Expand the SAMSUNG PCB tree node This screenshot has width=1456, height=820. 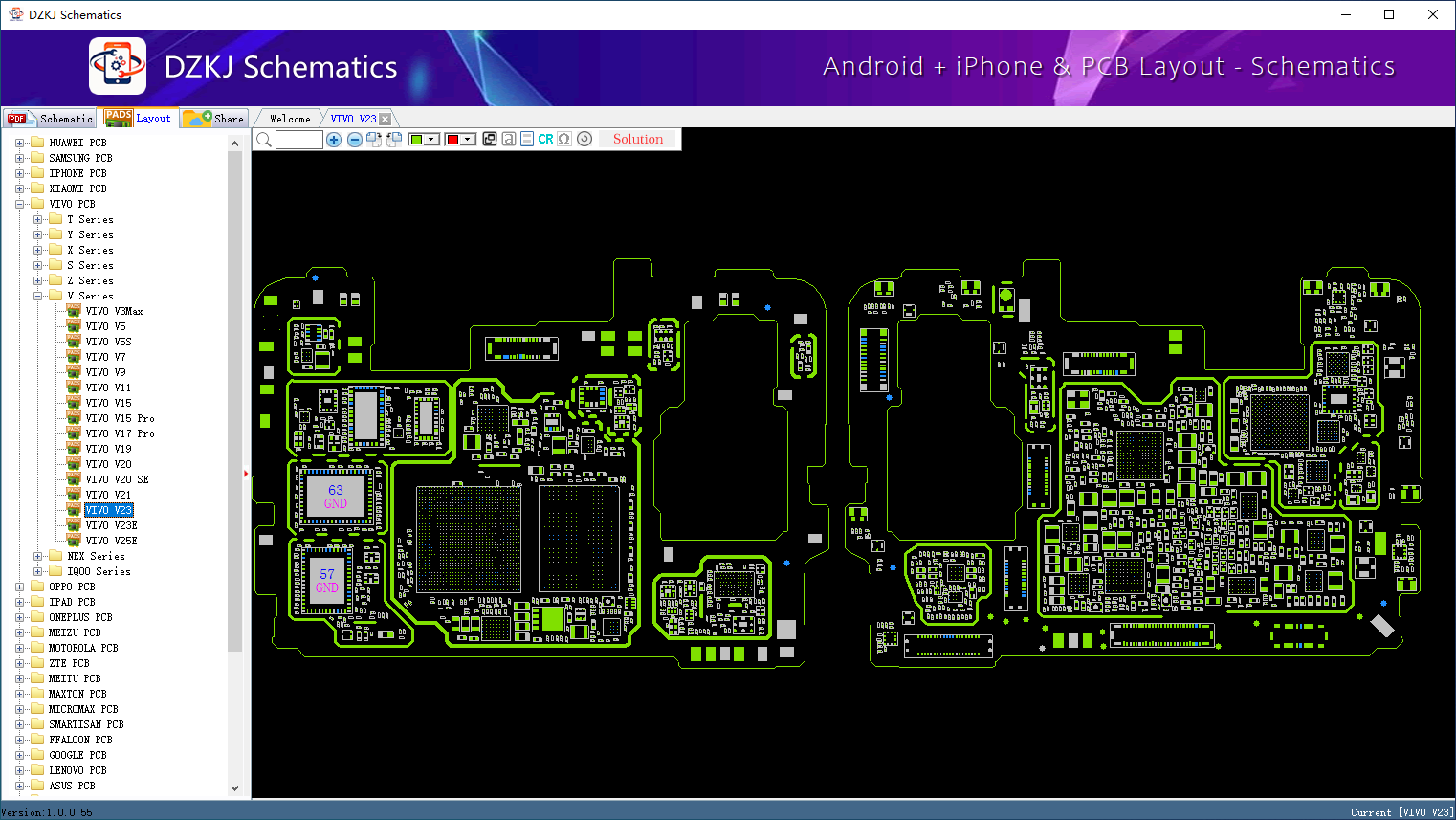coord(19,158)
